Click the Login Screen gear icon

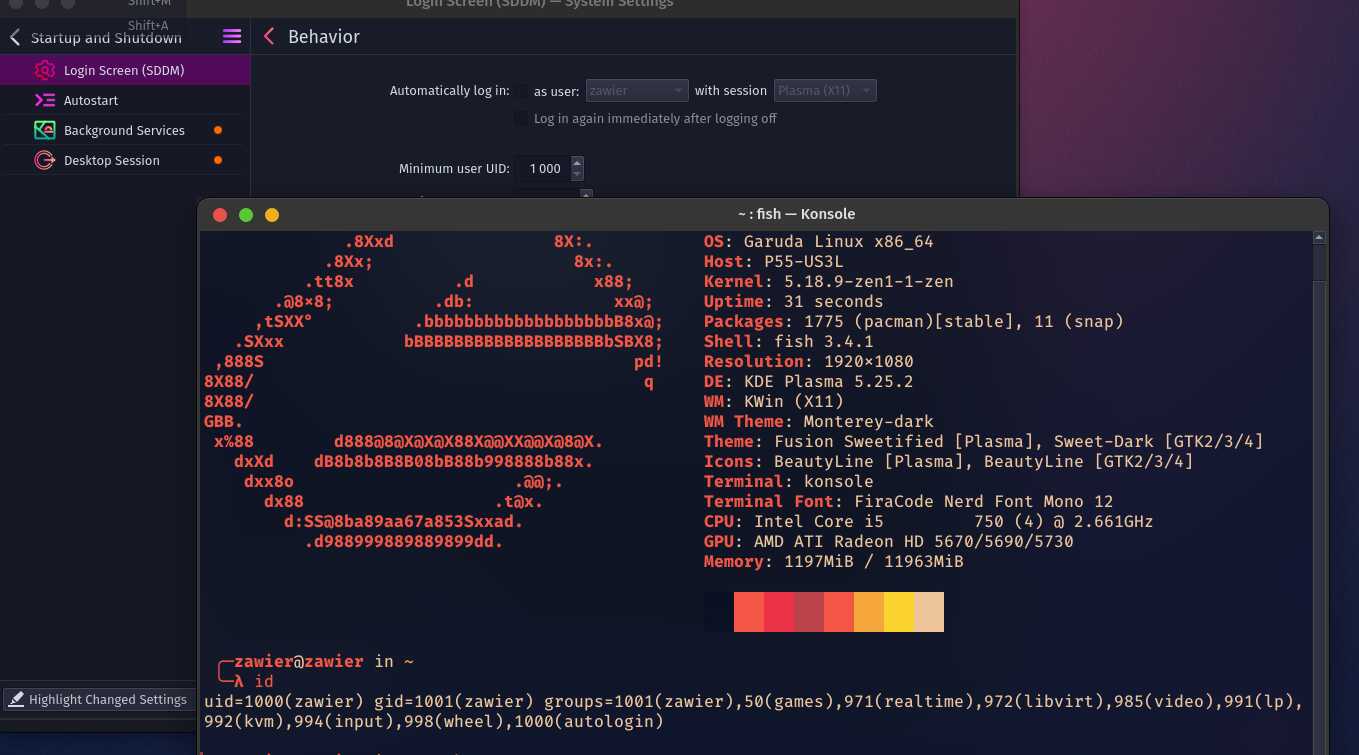click(44, 70)
